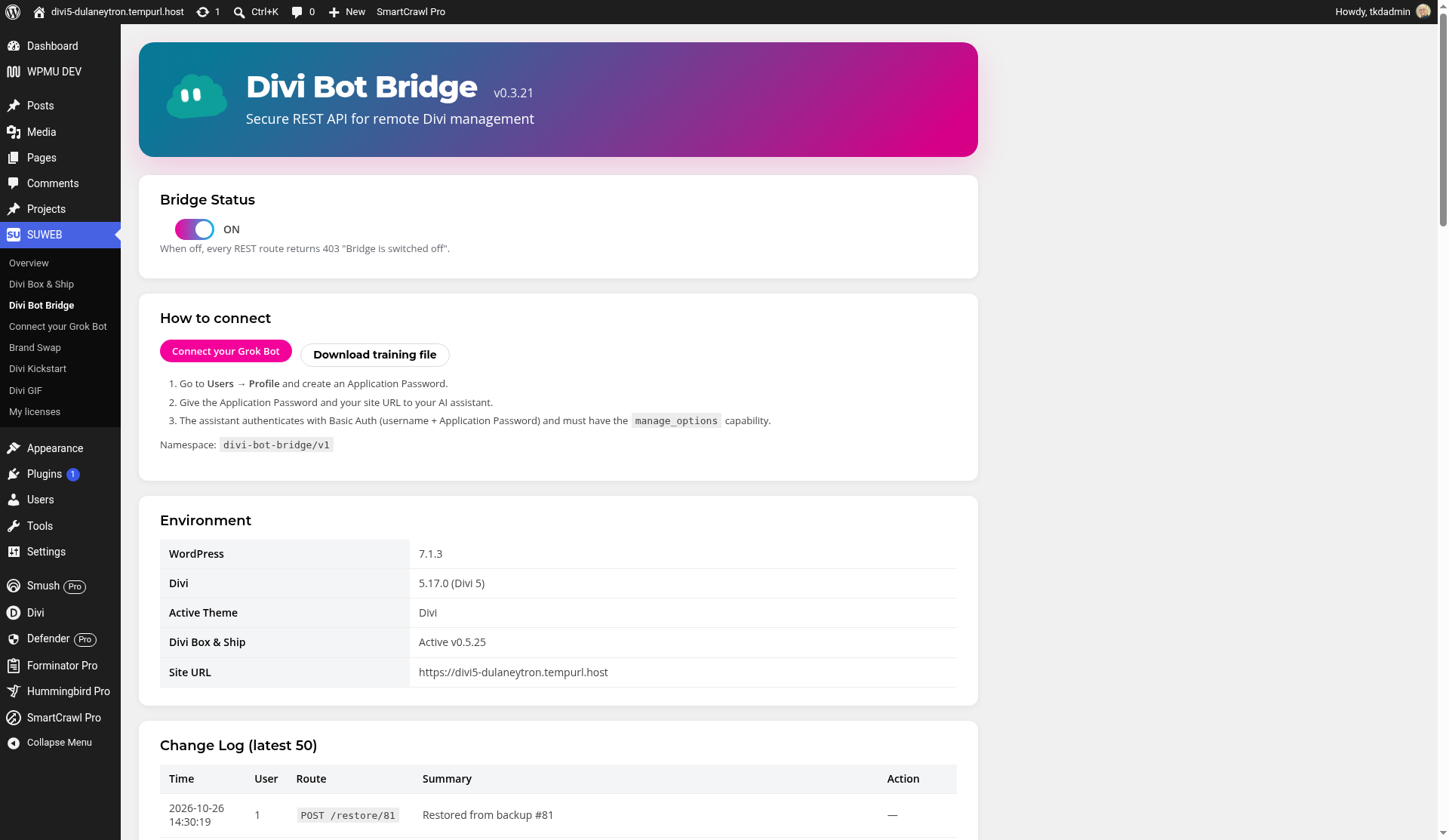
Task: Click the Media icon in sidebar
Action: click(14, 132)
